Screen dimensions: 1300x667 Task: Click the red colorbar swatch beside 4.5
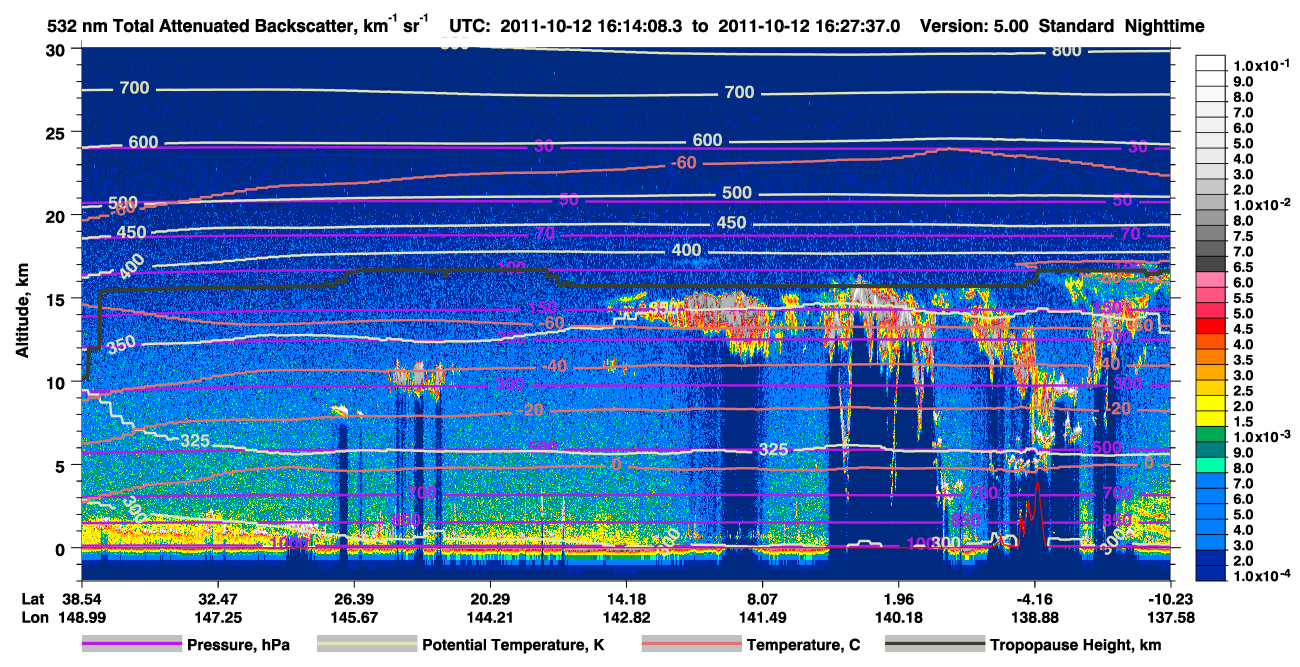tap(1210, 328)
